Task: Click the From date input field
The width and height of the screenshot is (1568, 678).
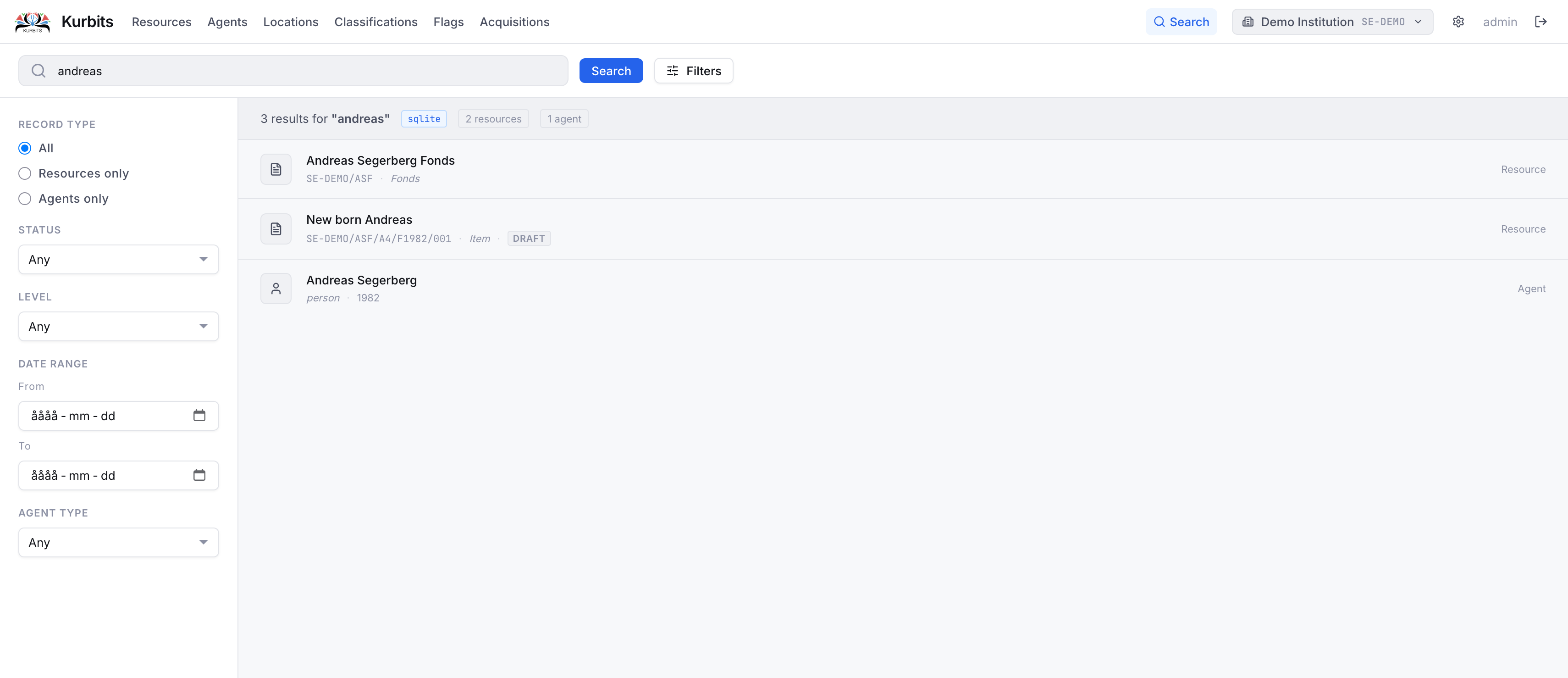Action: click(119, 416)
